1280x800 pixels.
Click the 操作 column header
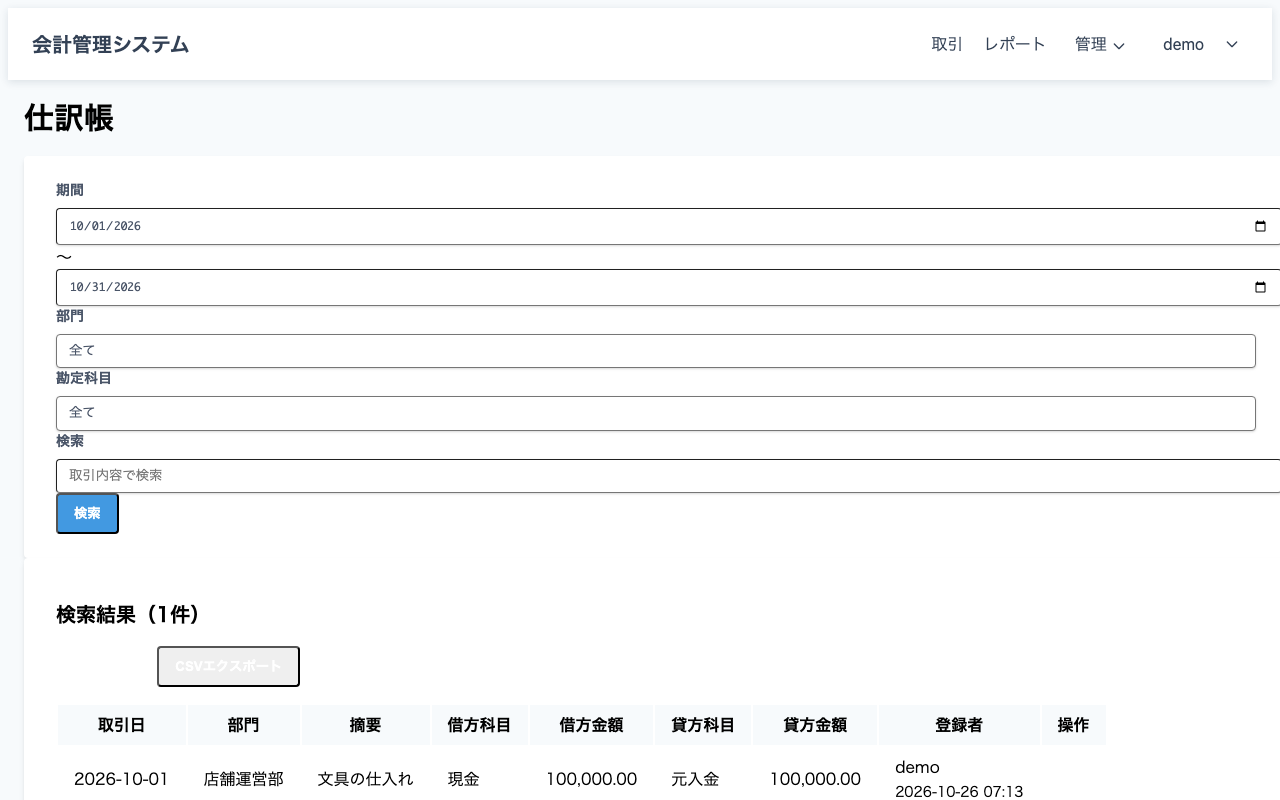point(1073,725)
